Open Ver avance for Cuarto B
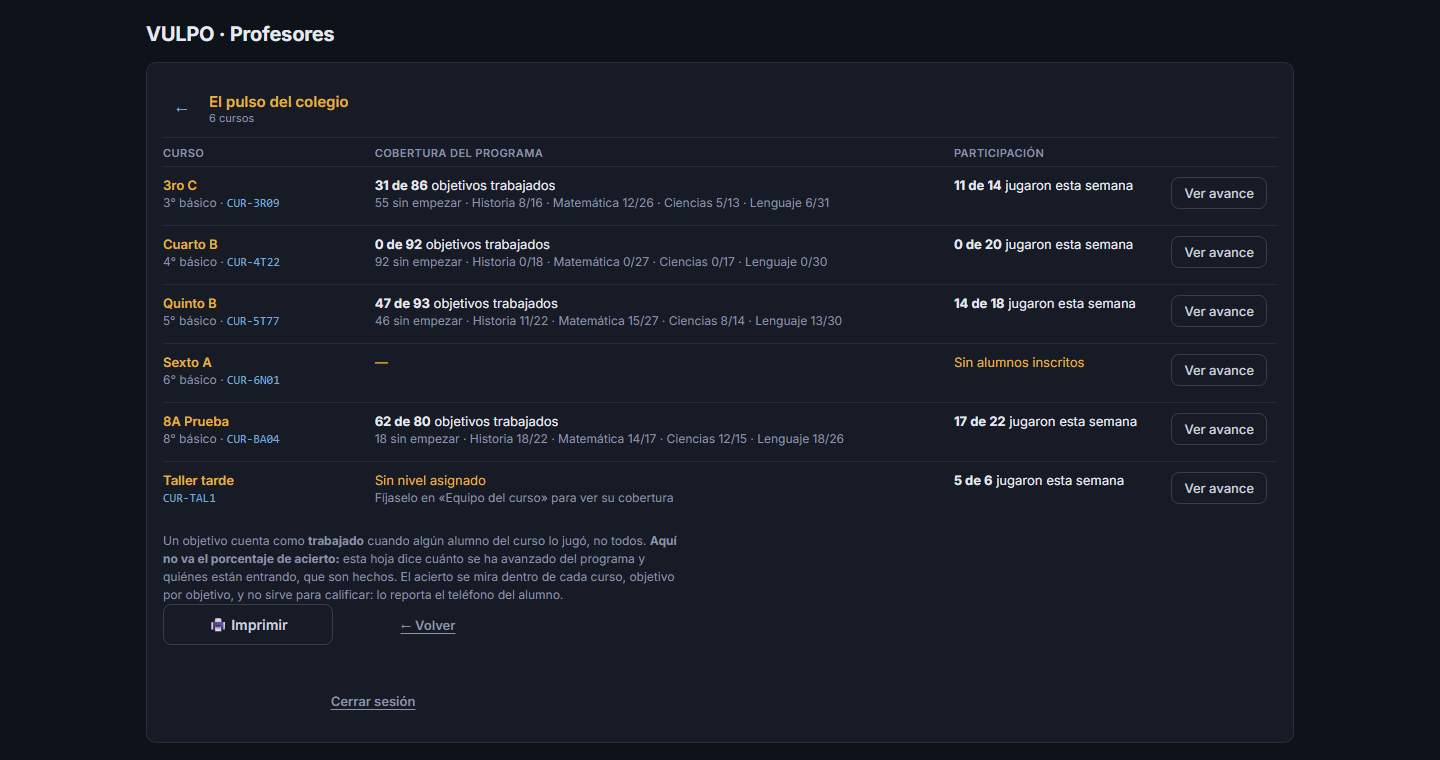 1219,252
